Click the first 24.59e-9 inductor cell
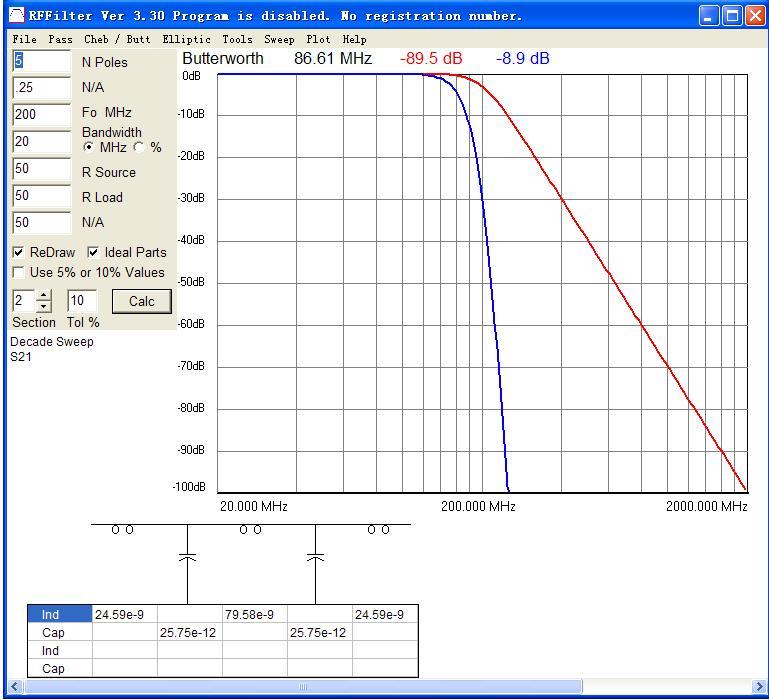 pyautogui.click(x=125, y=615)
